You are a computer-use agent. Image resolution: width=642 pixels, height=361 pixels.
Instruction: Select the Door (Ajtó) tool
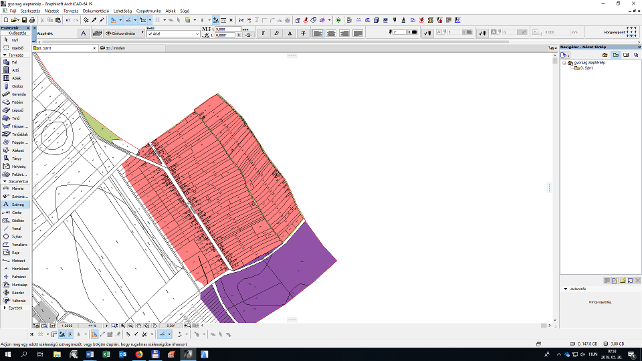[x=15, y=70]
